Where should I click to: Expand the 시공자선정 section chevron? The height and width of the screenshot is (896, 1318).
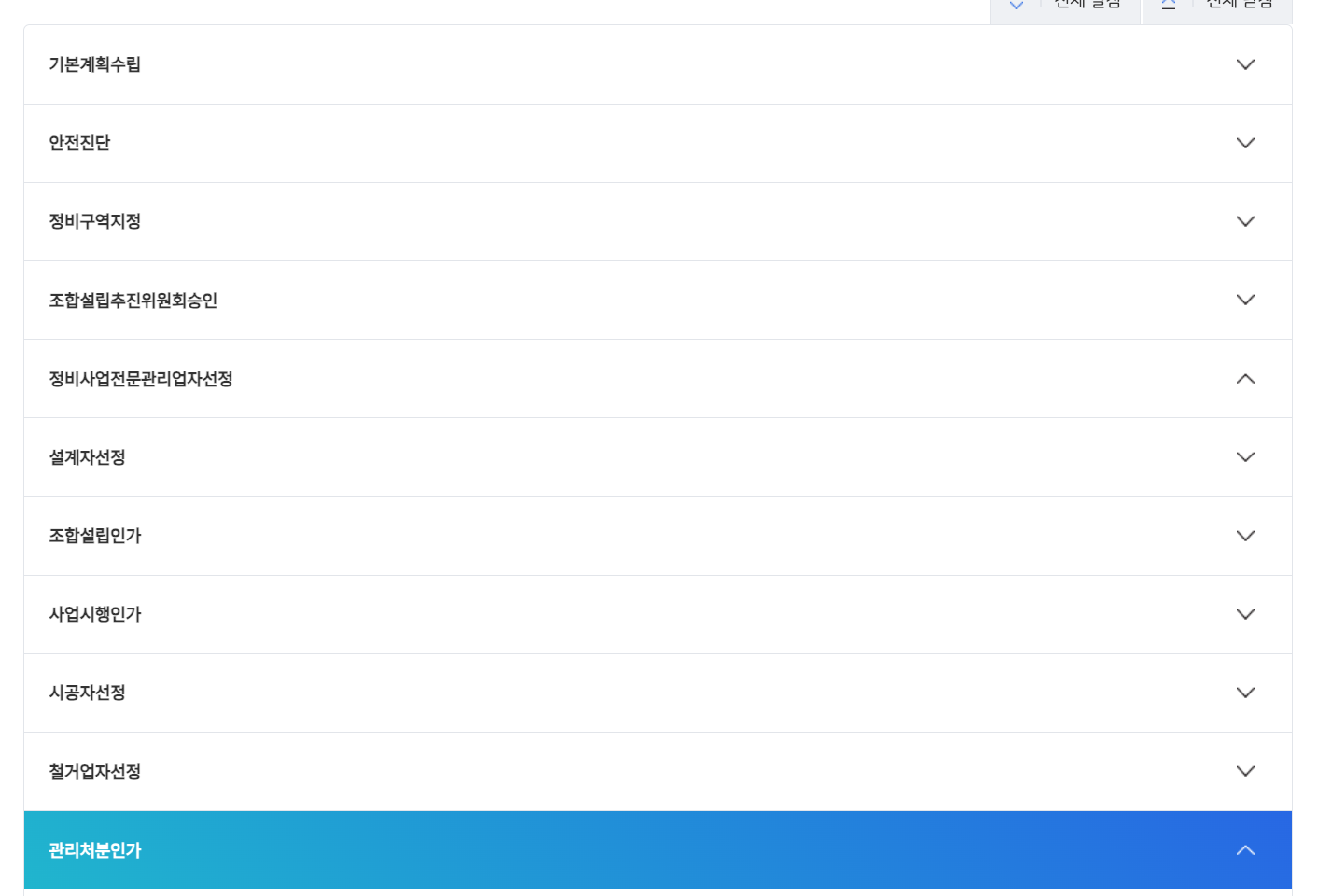click(x=1245, y=693)
